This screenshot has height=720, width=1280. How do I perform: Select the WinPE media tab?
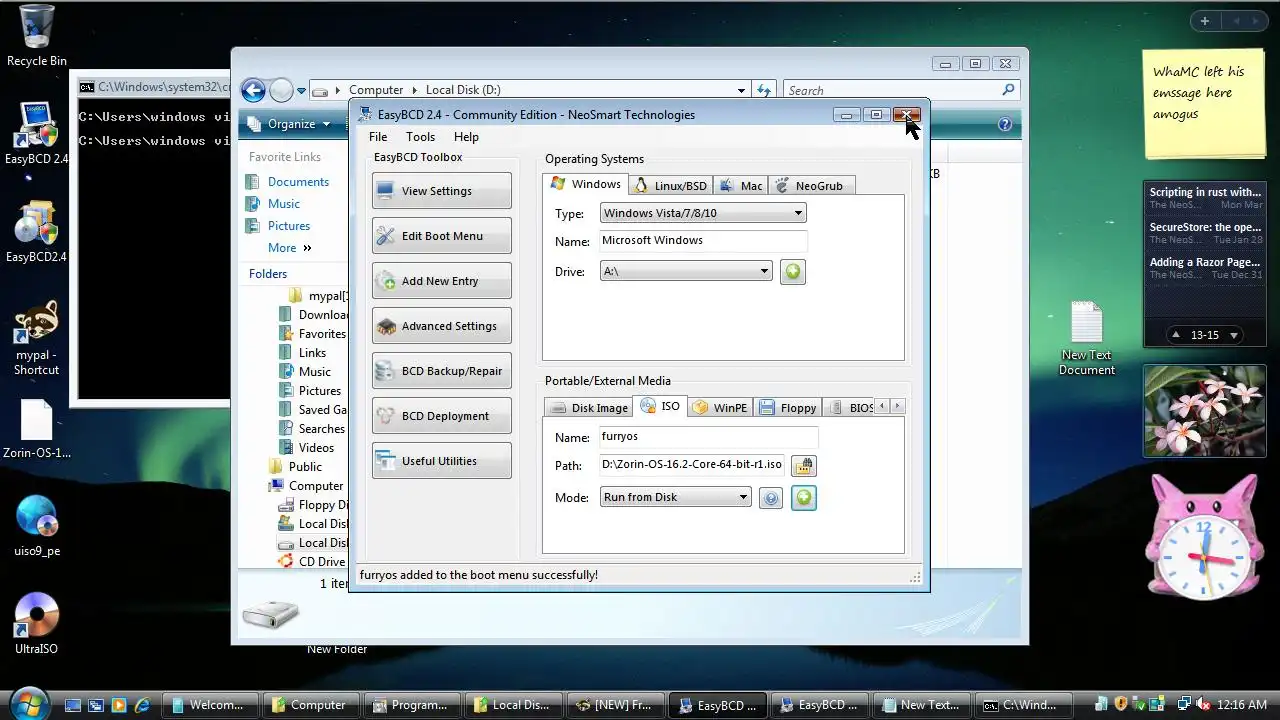click(x=720, y=407)
